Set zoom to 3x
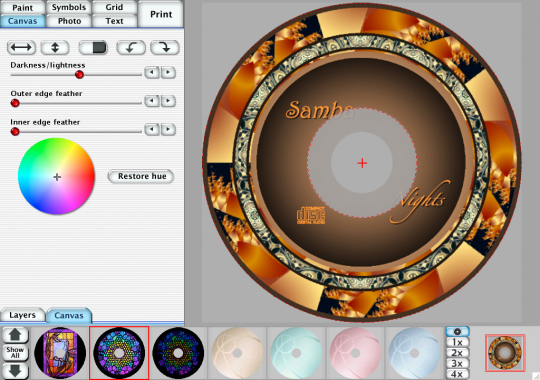The height and width of the screenshot is (380, 540). [457, 363]
